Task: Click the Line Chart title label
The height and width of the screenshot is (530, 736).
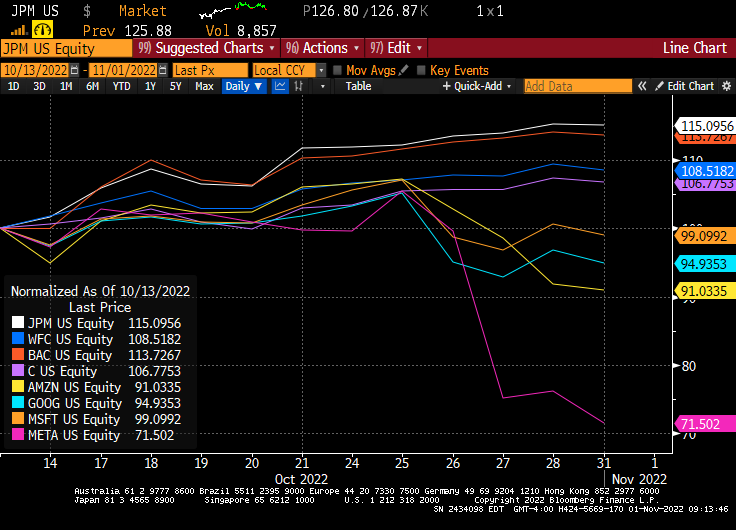Action: [x=695, y=48]
